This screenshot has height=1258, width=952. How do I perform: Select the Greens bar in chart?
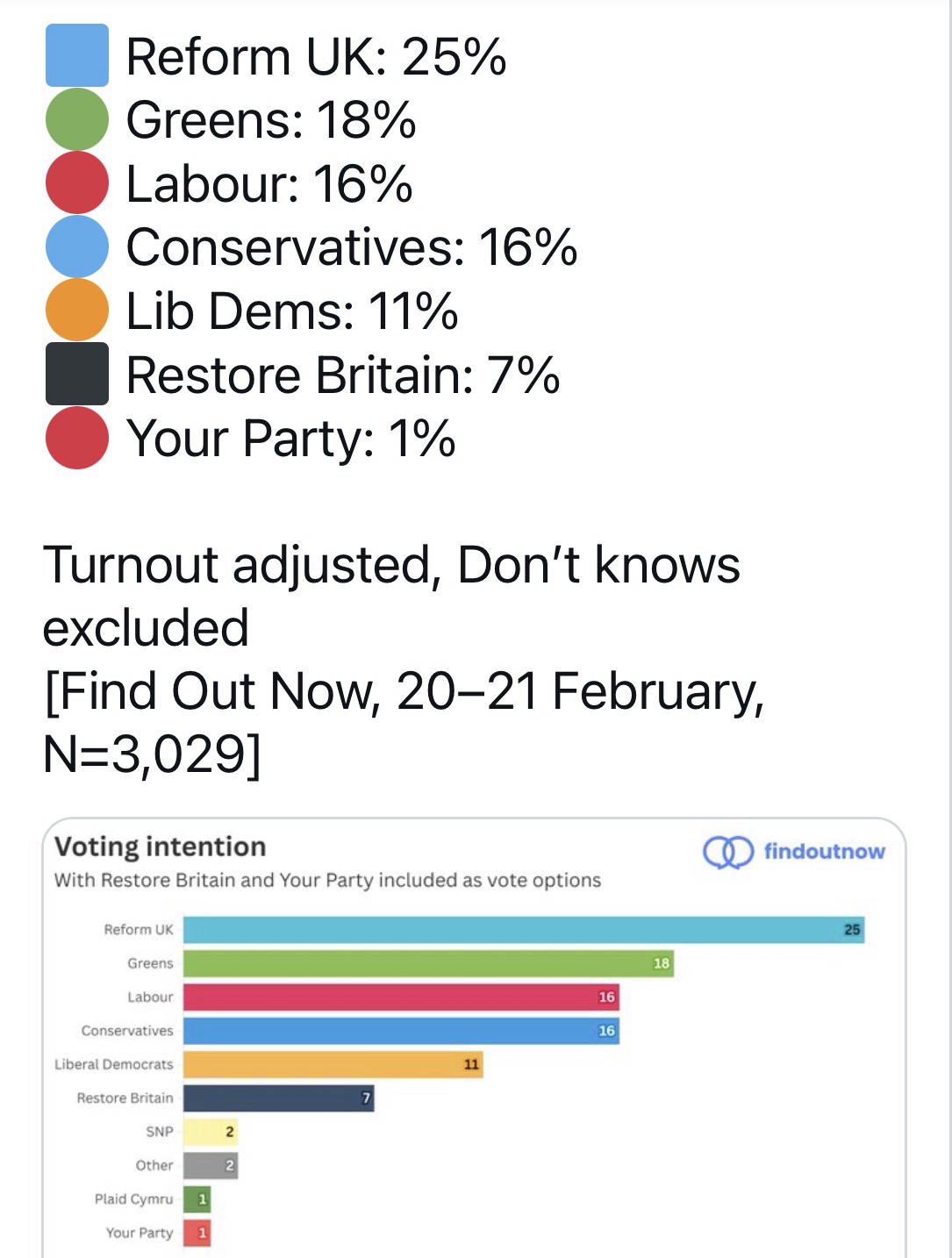[428, 963]
